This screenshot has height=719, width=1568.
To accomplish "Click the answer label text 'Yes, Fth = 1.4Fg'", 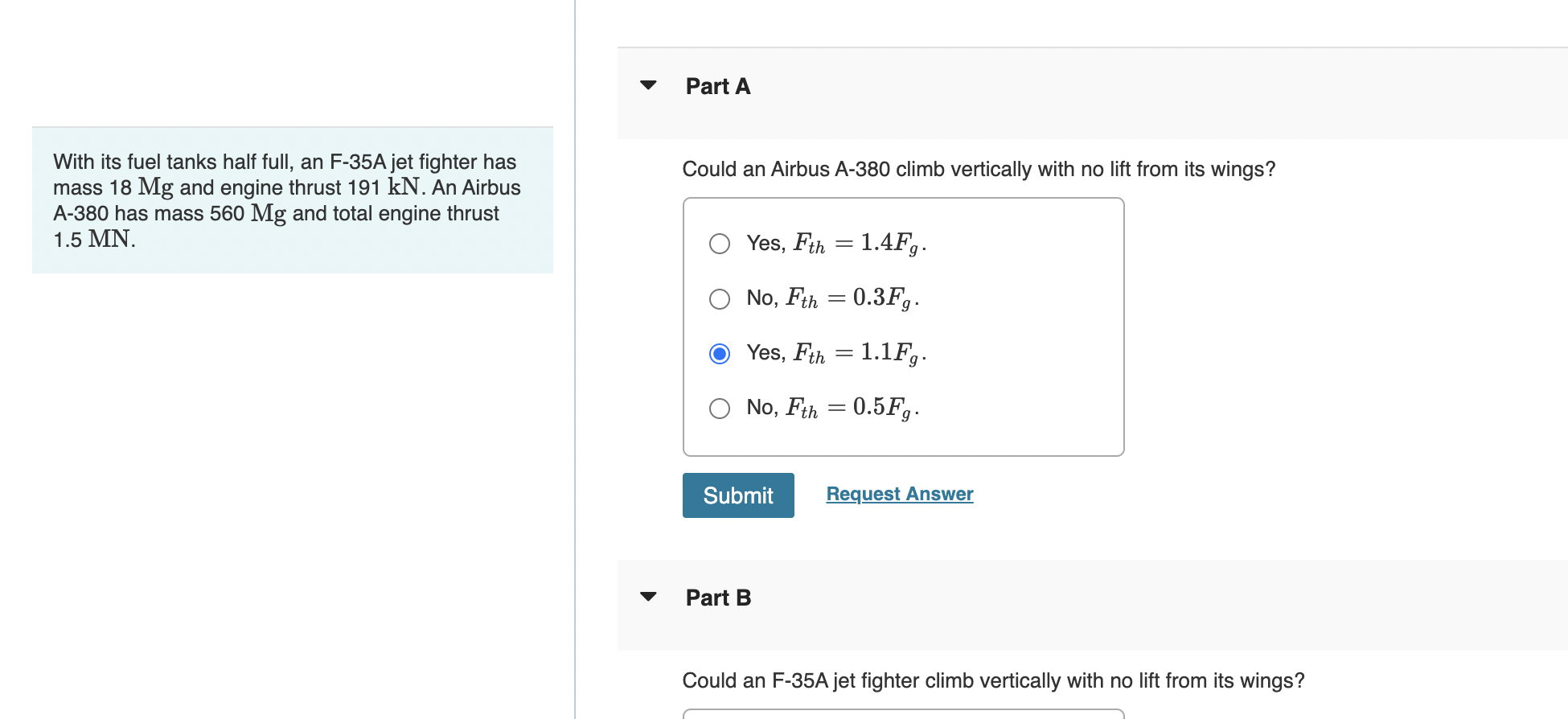I will coord(836,243).
